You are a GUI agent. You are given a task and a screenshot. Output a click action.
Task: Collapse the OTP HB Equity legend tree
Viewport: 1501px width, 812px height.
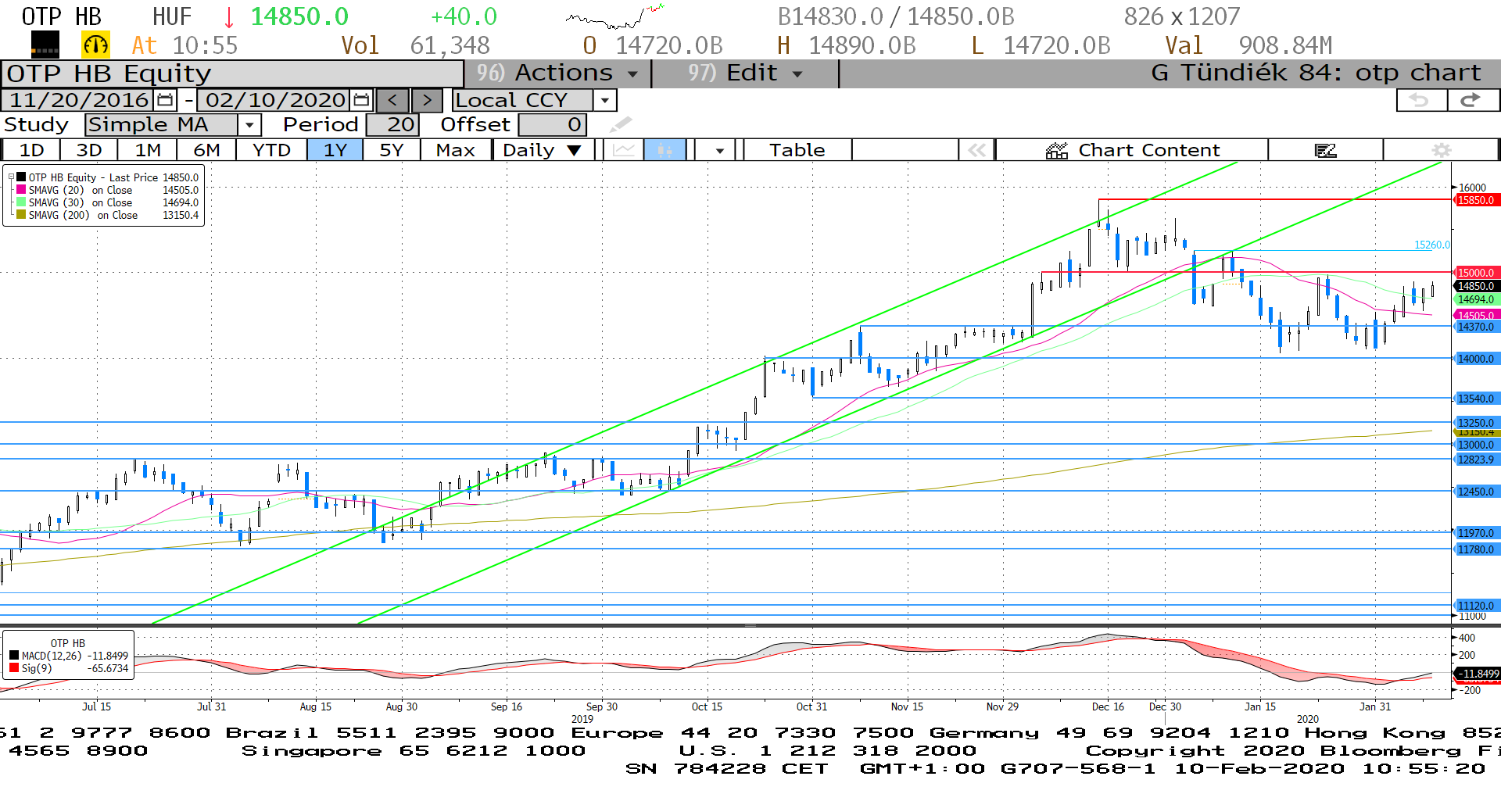pyautogui.click(x=11, y=177)
